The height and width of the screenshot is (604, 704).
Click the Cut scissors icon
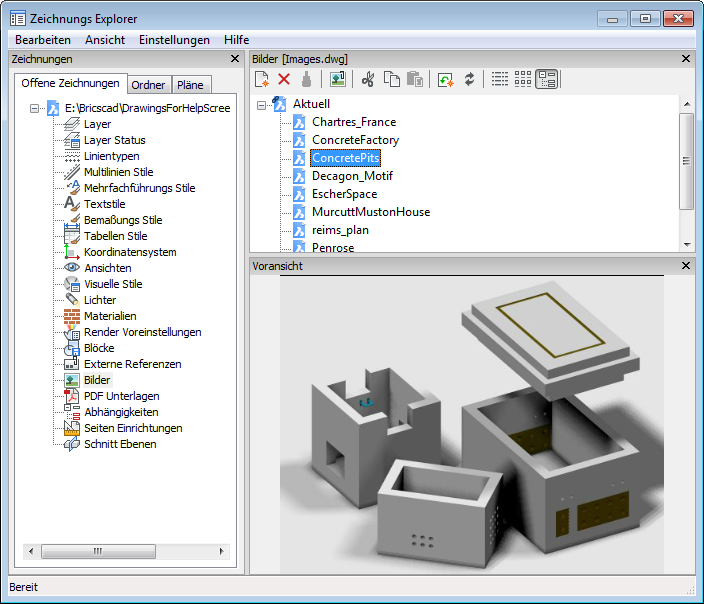(368, 79)
